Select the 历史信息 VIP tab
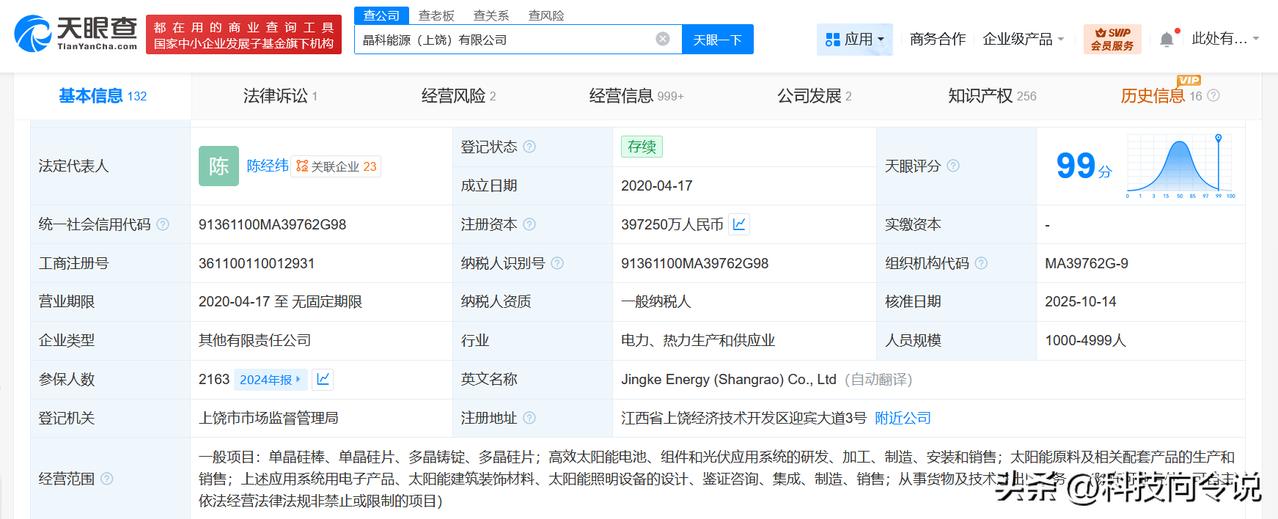1278x519 pixels. coord(1161,96)
